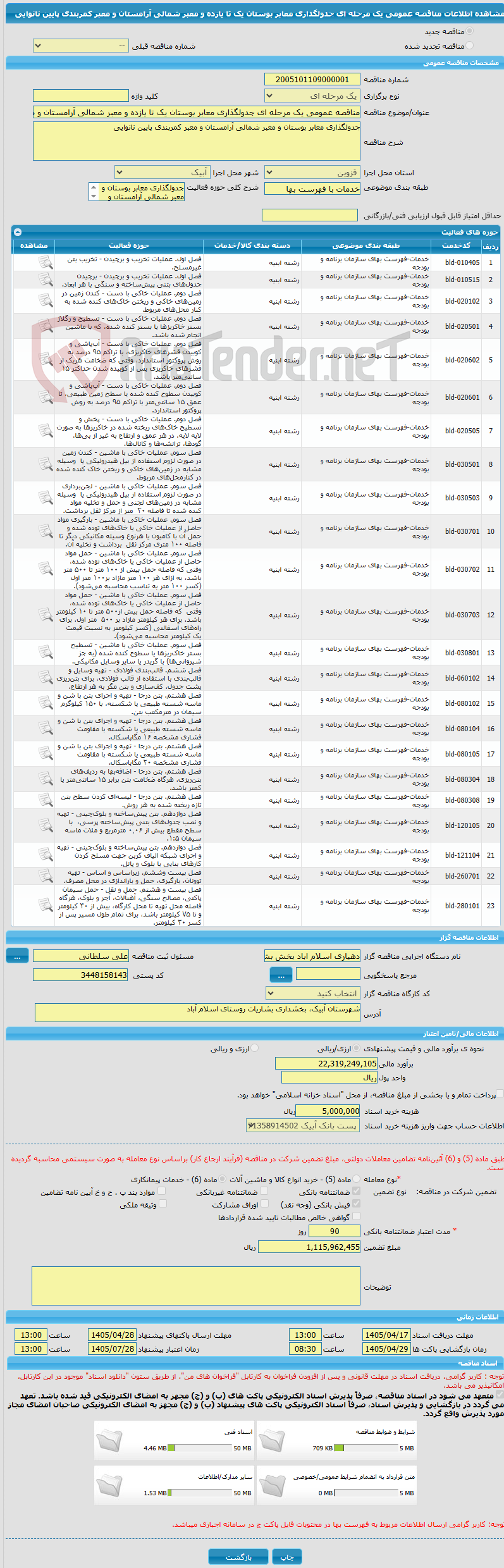
Task: Select مناقصه تجدید شده radio button
Action: coord(469,46)
